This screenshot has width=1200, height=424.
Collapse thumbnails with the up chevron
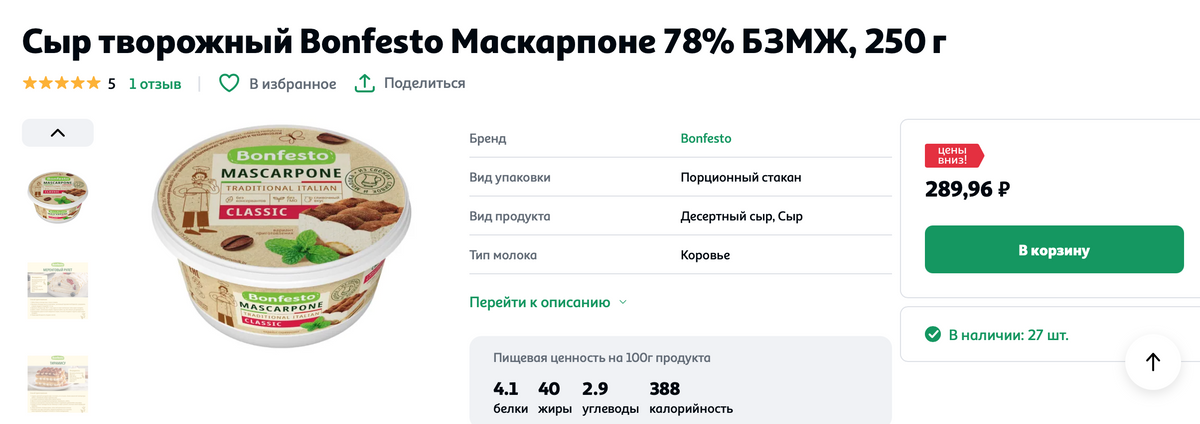tap(57, 133)
